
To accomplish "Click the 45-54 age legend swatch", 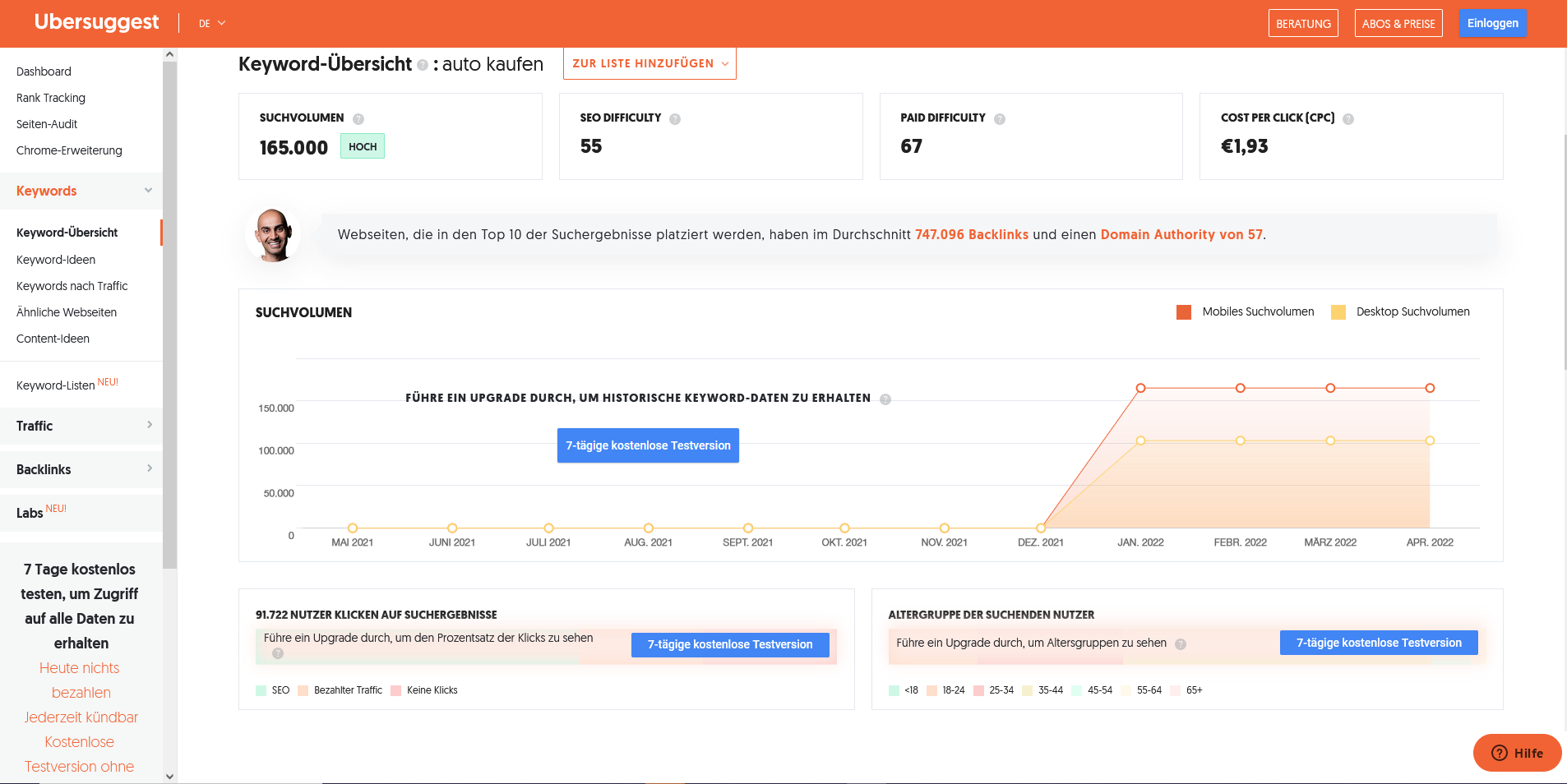I will pos(1077,690).
